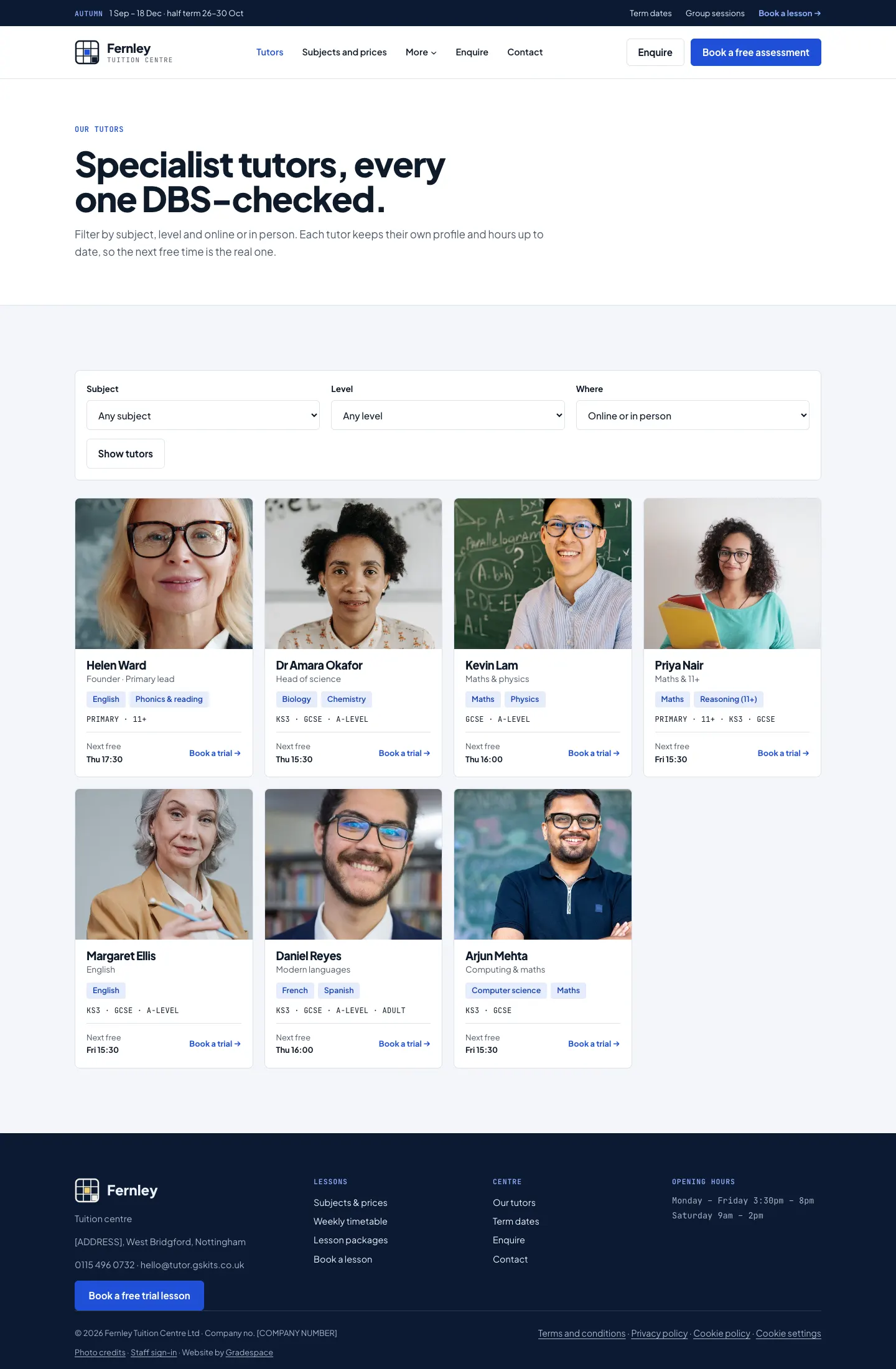View Arjun Mehta's profile photo
The height and width of the screenshot is (1369, 896).
tap(543, 864)
